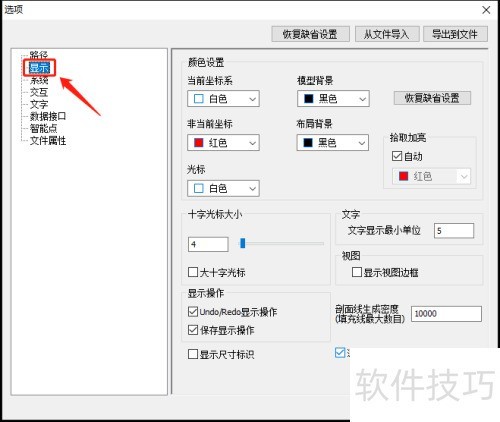The height and width of the screenshot is (422, 500).
Task: Click the 文字显示最小单位 input field
Action: click(454, 231)
